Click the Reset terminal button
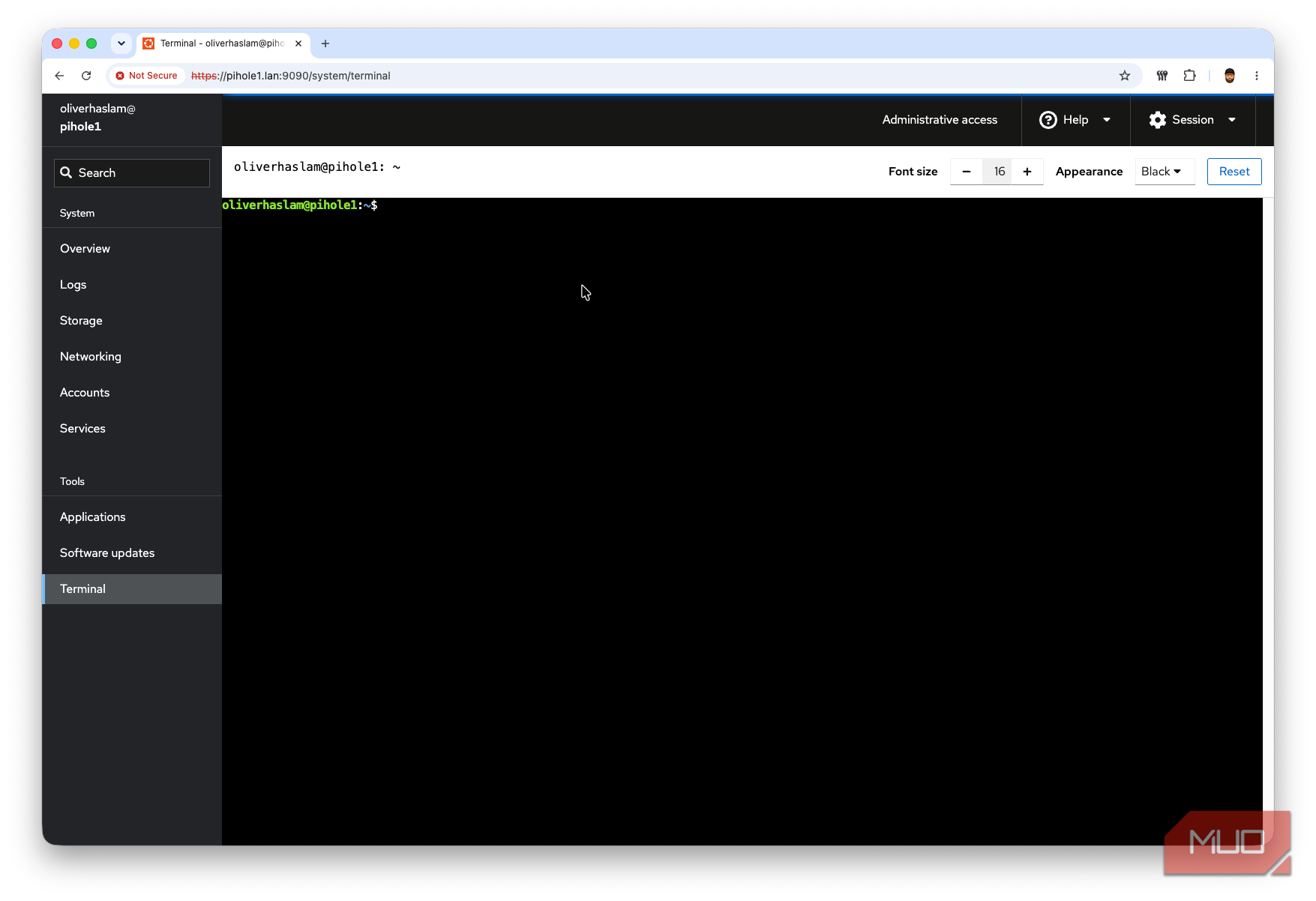The width and height of the screenshot is (1316, 901). coord(1234,172)
